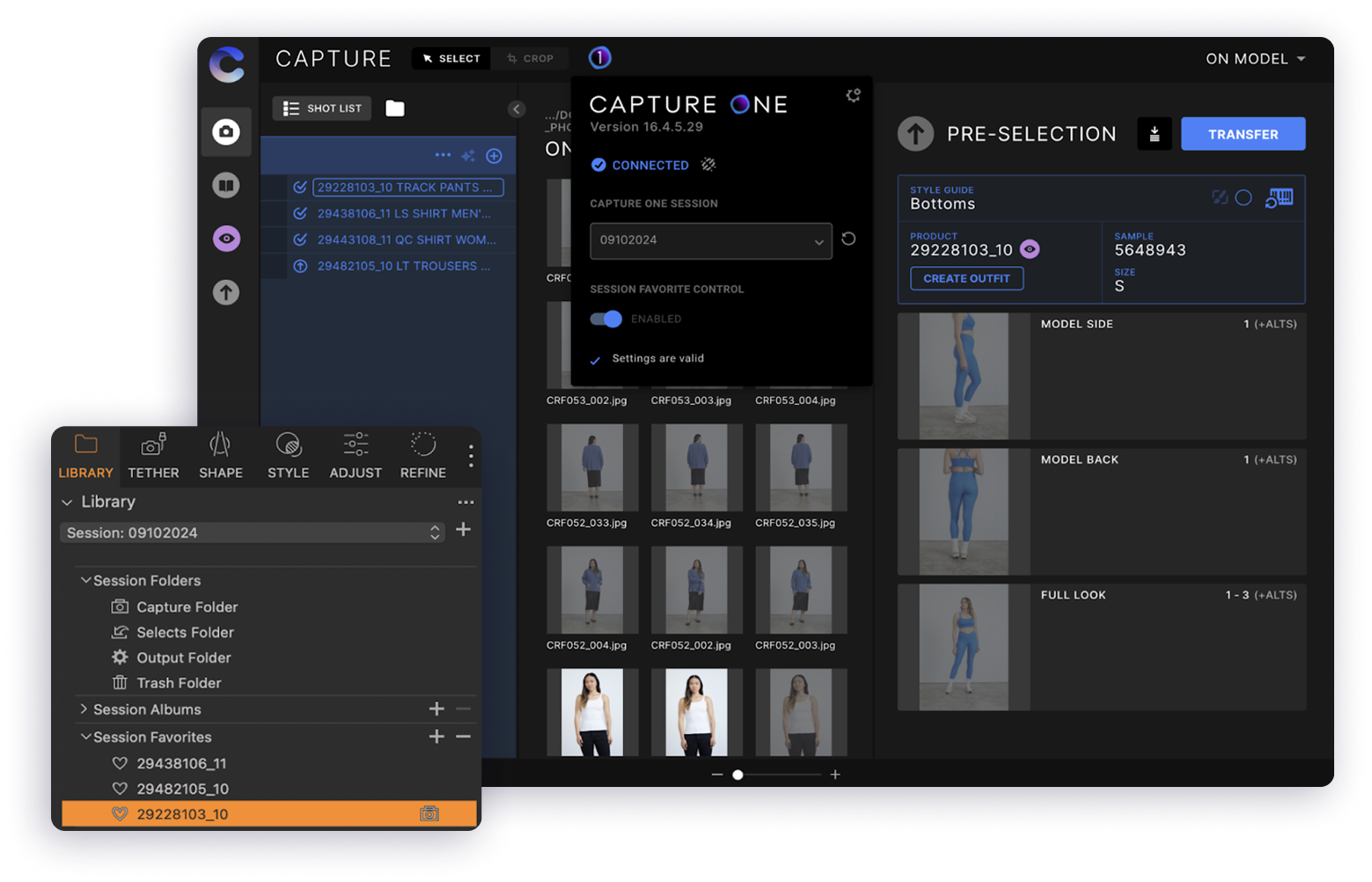Click the camera icon on 29228103_10 favorite row
1372x882 pixels.
(429, 813)
